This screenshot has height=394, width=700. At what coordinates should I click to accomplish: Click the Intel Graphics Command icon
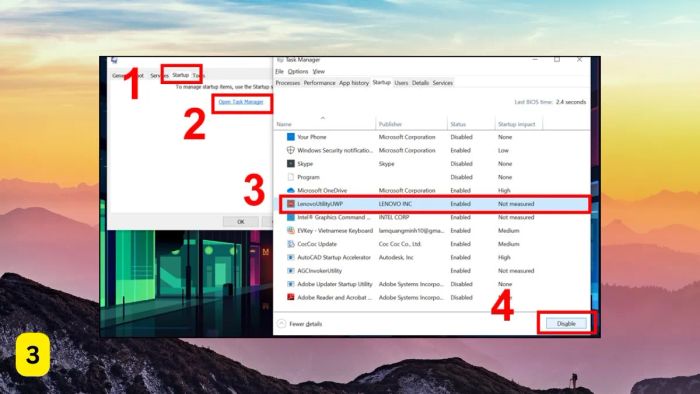[291, 217]
